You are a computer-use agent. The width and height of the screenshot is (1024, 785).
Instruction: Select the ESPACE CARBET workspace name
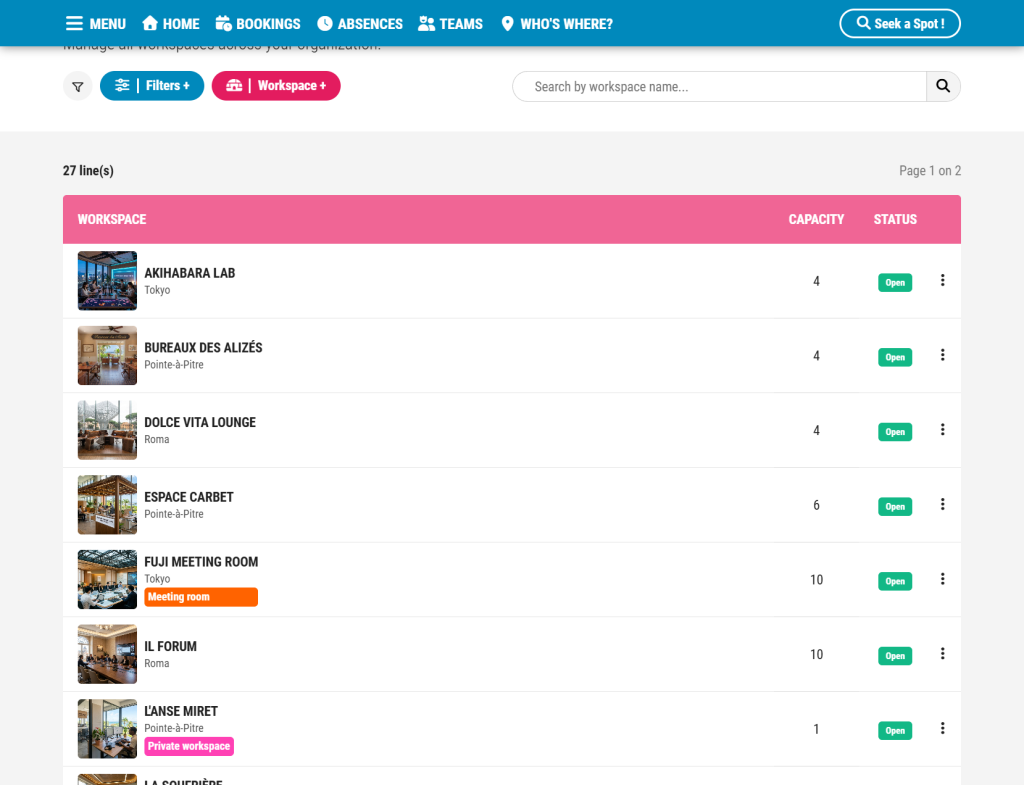click(189, 497)
